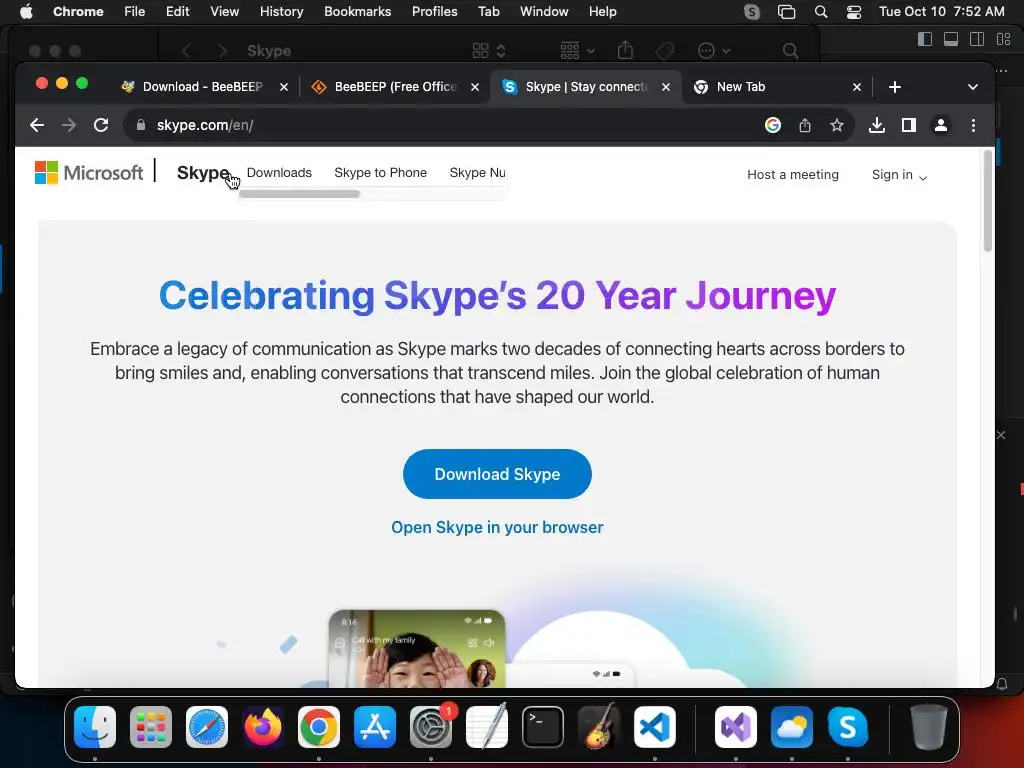Open the Profiles menu

[434, 12]
